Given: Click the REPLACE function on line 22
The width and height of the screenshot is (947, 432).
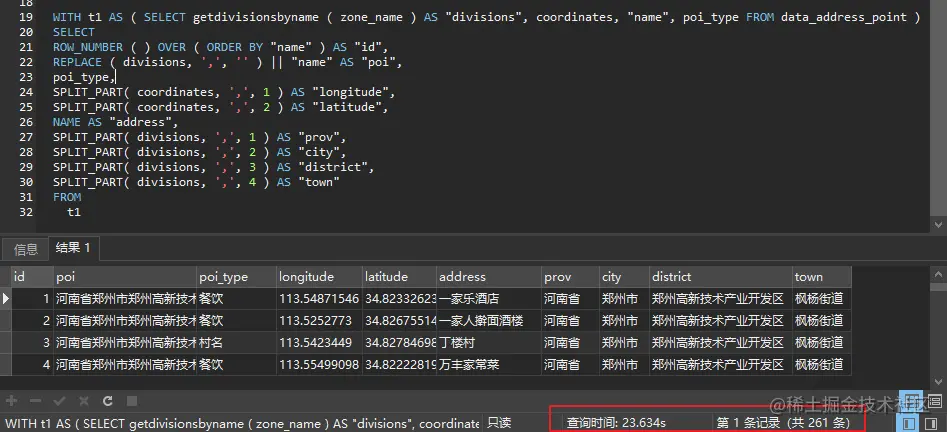Looking at the screenshot, I should (77, 62).
